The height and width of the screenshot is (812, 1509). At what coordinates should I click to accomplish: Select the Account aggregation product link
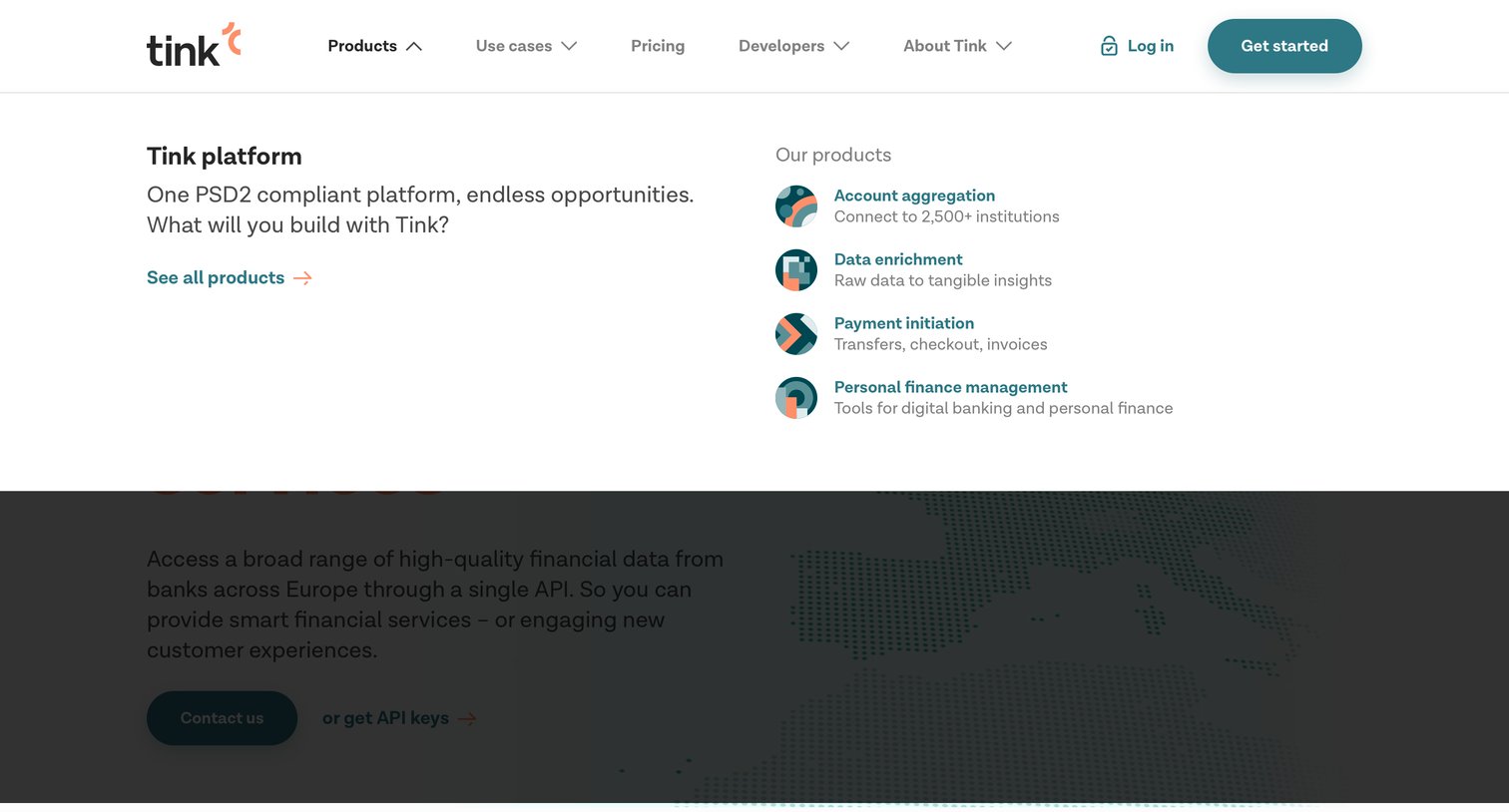click(914, 196)
